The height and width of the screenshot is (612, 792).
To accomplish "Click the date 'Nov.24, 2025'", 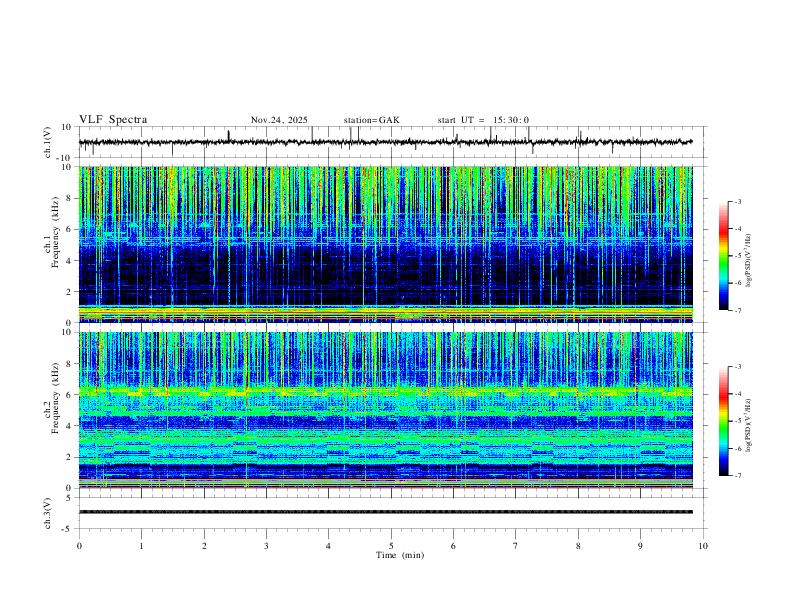I will pos(279,120).
